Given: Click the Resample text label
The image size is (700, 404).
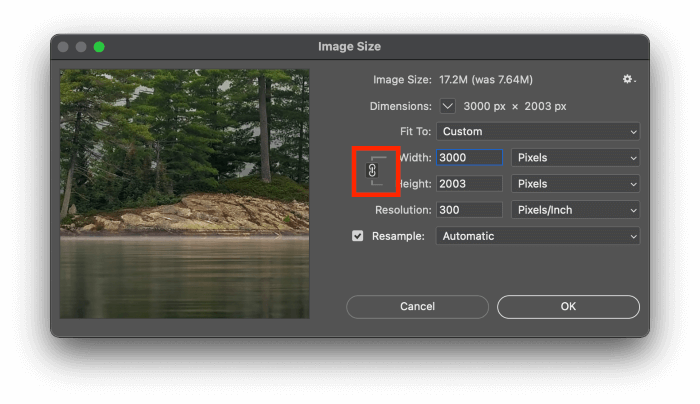Looking at the screenshot, I should tap(398, 236).
